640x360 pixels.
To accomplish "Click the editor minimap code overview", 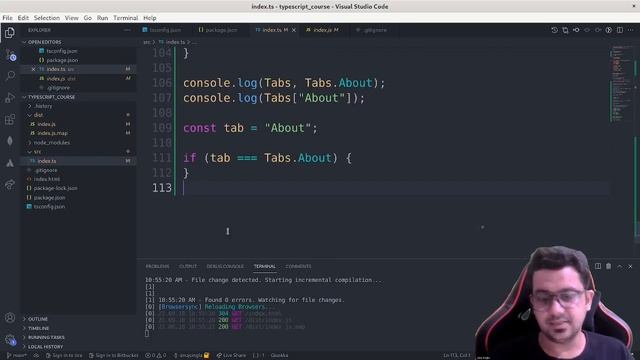I will [622, 84].
